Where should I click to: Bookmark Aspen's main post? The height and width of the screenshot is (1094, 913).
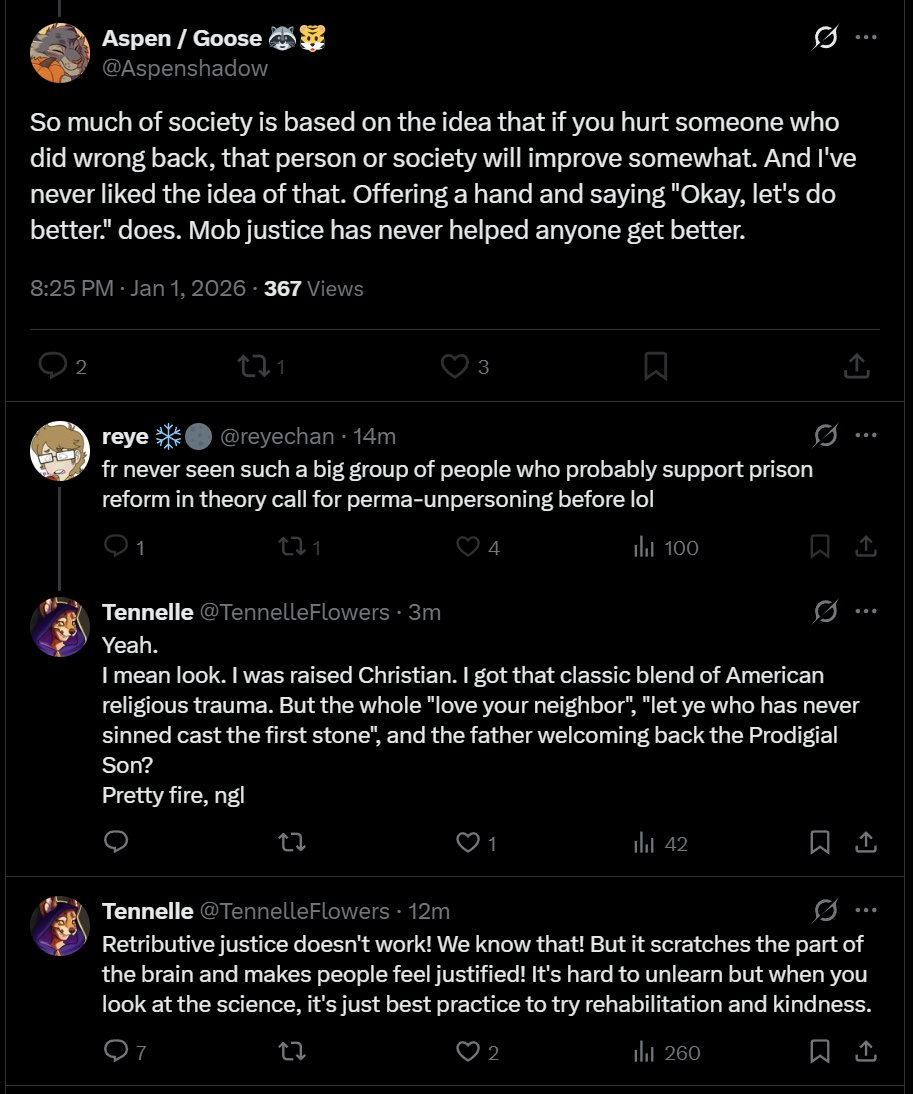[x=655, y=367]
